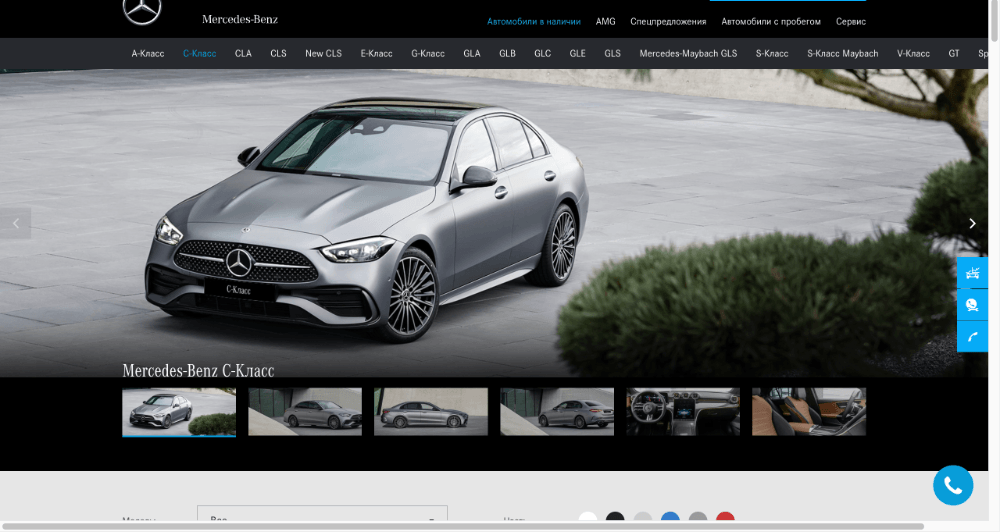Select GLE in the model bar
Image resolution: width=1000 pixels, height=532 pixels.
click(x=577, y=54)
